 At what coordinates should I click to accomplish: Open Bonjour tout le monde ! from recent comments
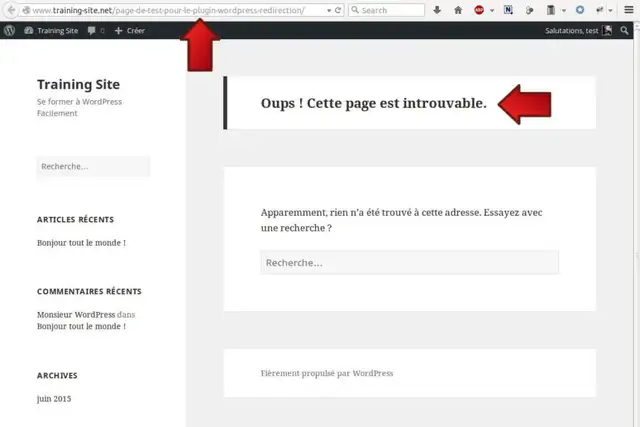(x=81, y=327)
